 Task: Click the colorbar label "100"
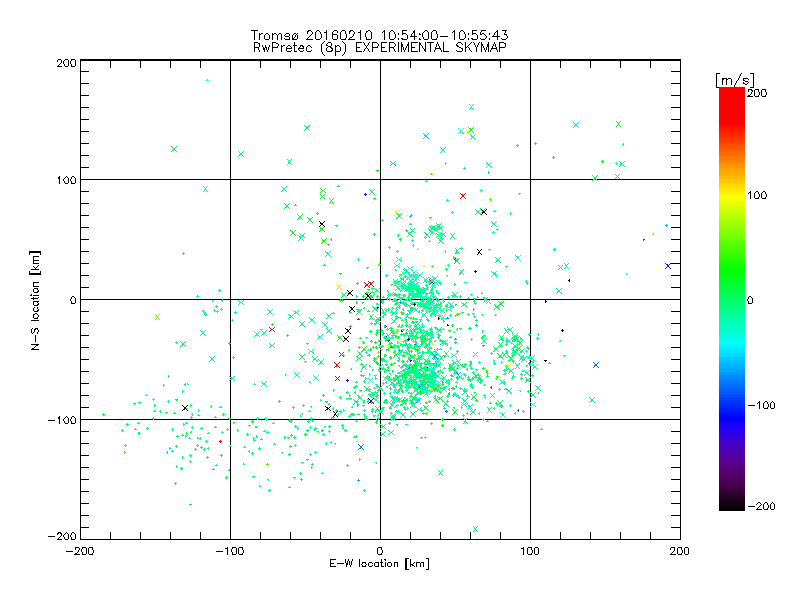(757, 195)
